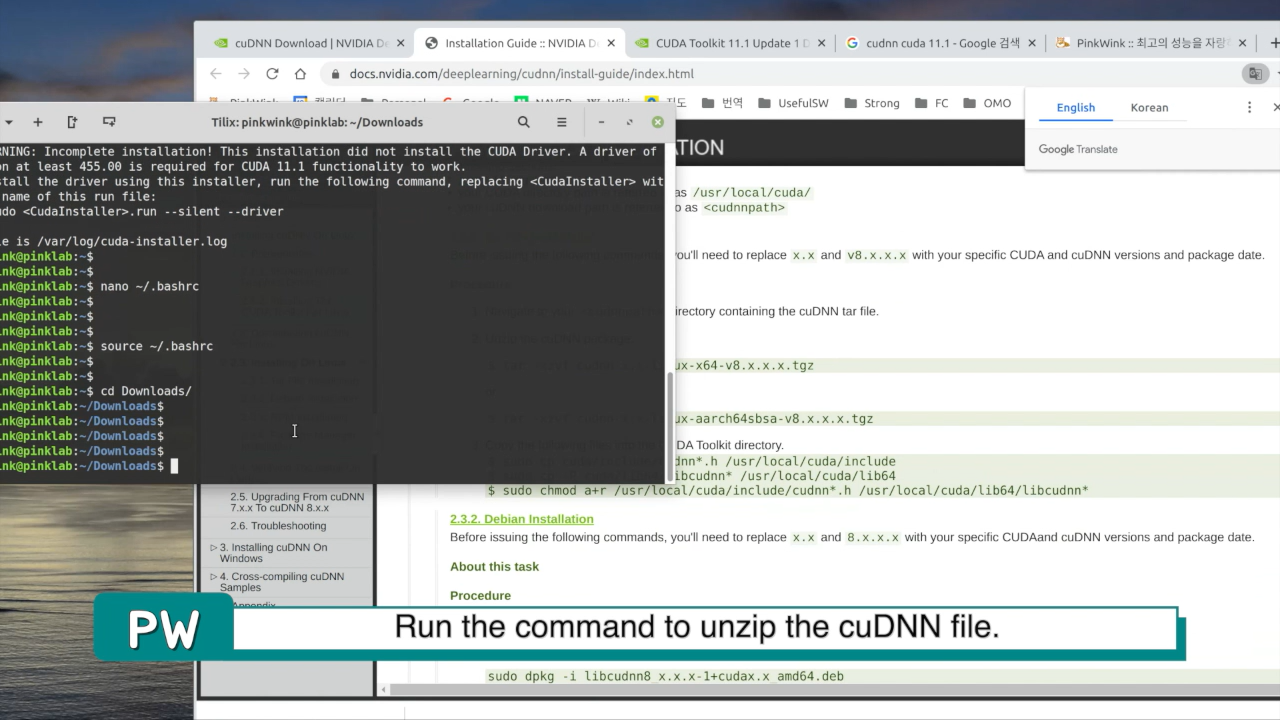Viewport: 1280px width, 720px height.
Task: Click Chrome forward arrow
Action: 244,74
